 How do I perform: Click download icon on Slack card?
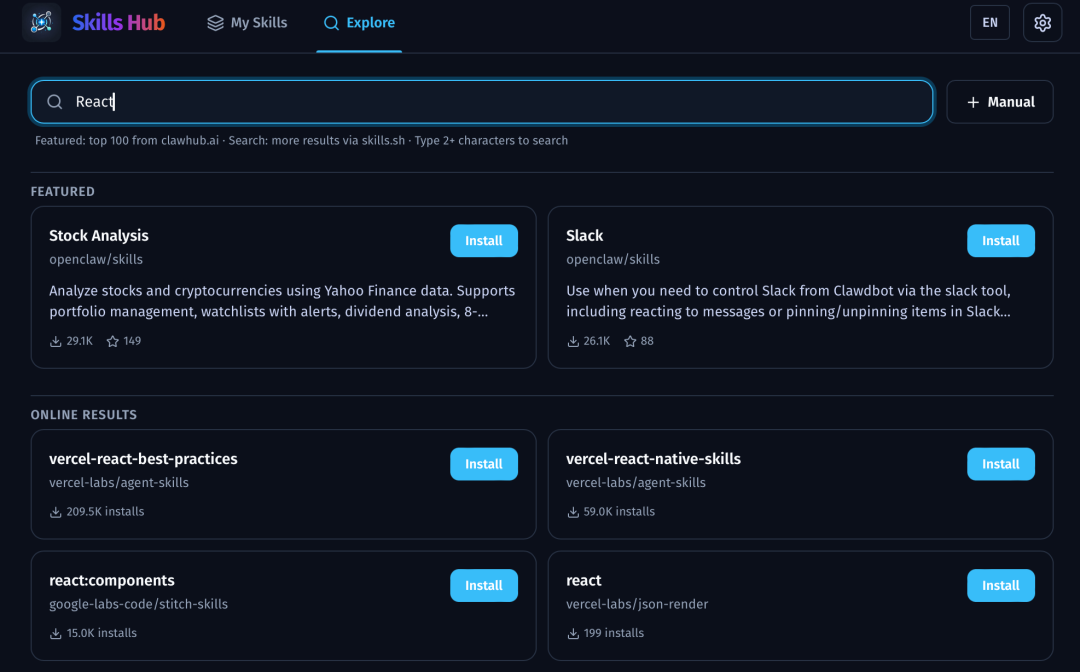[573, 341]
